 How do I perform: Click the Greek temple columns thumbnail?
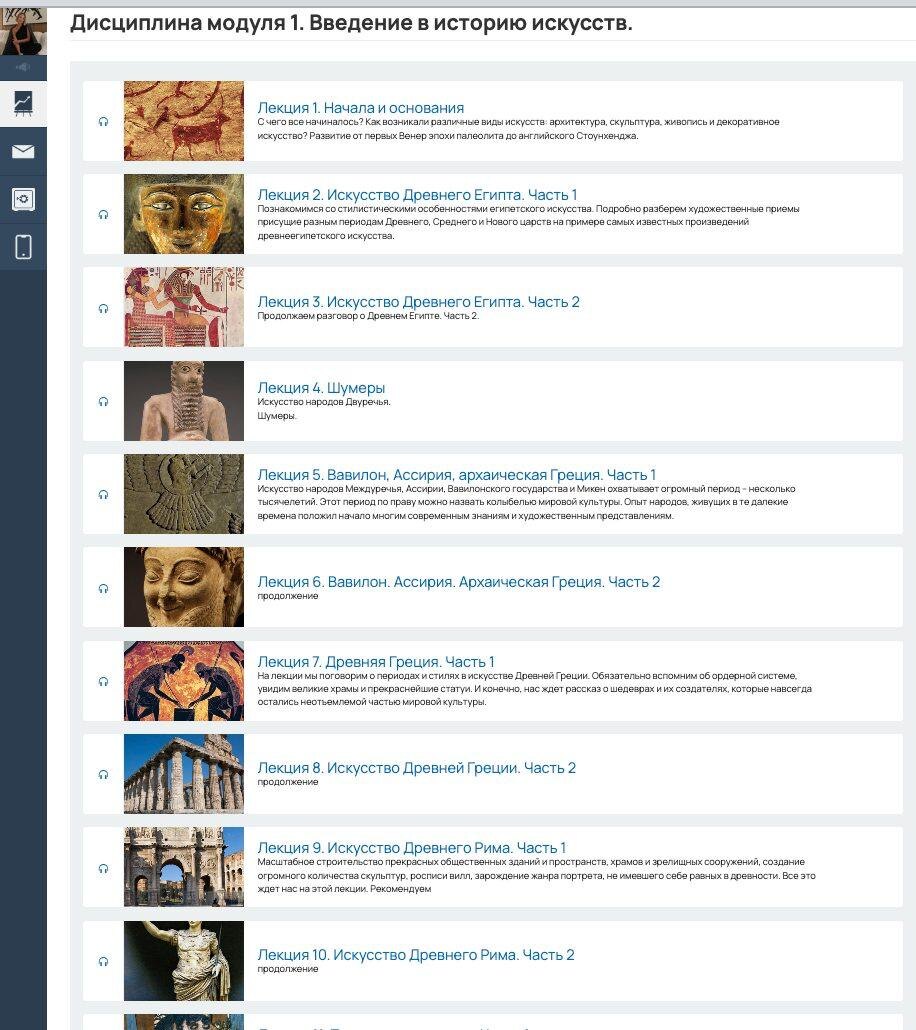pos(184,774)
